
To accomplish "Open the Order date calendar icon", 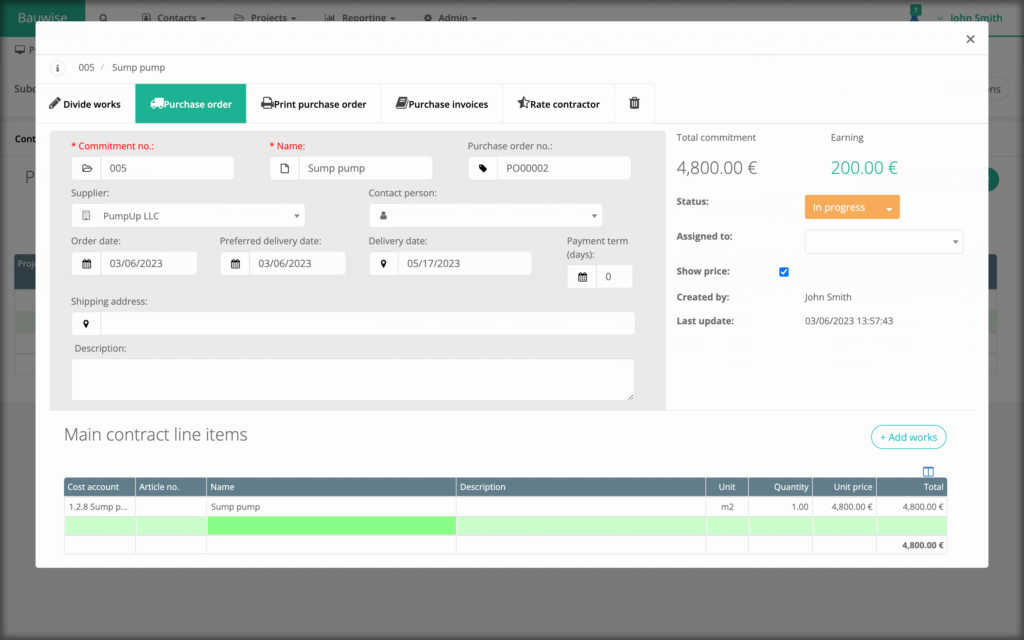I will pyautogui.click(x=86, y=263).
